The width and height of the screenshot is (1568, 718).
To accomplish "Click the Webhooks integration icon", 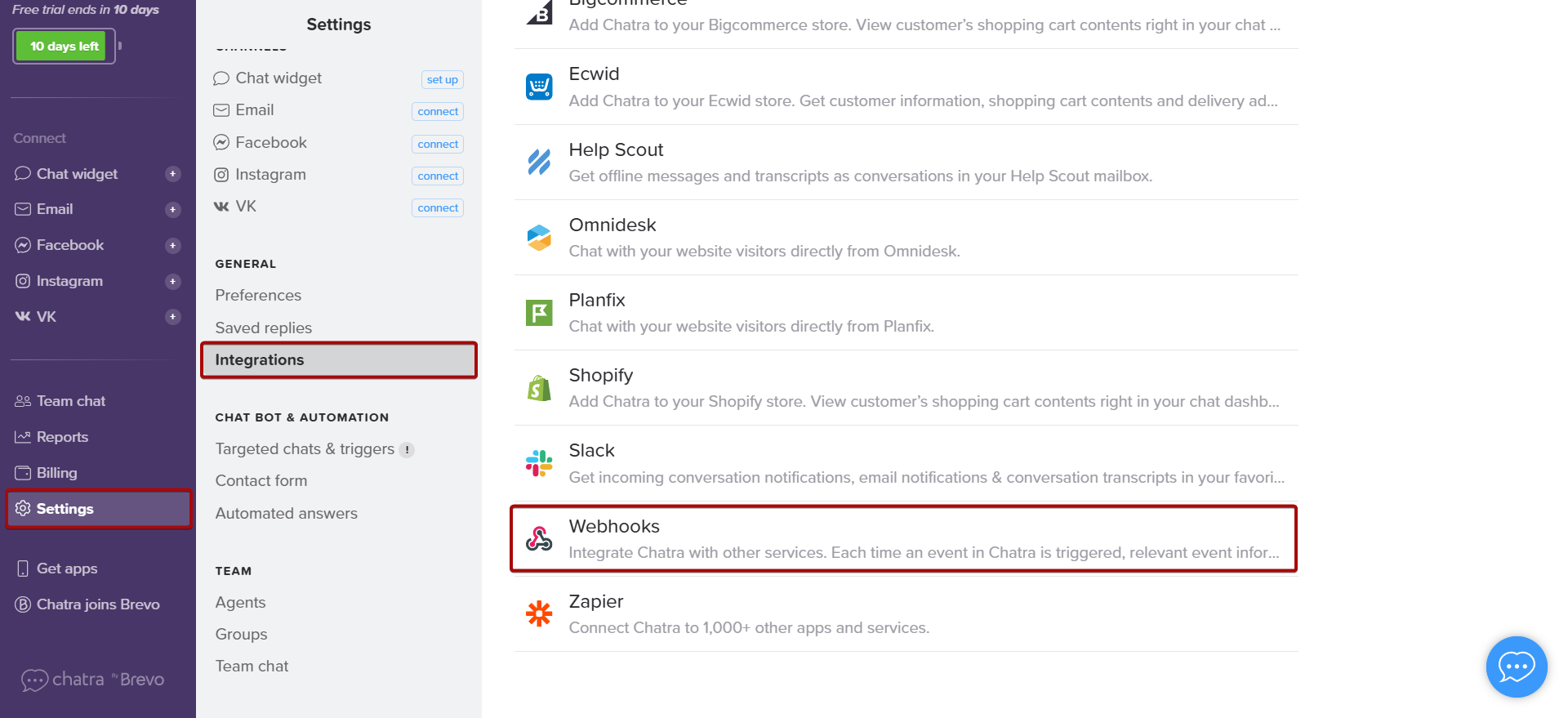I will [539, 539].
